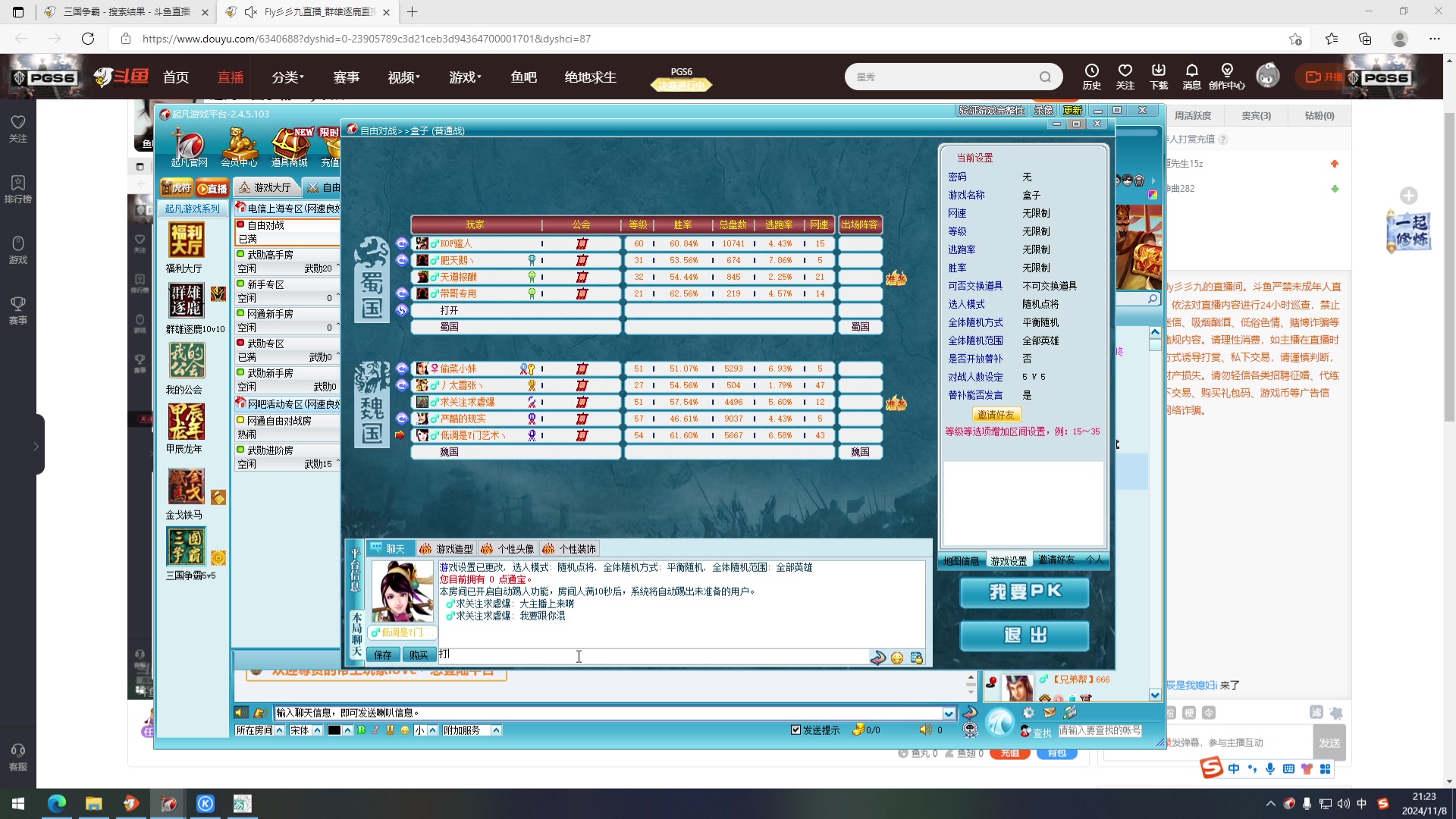1456x819 pixels.
Task: Click 购买 button
Action: [x=419, y=655]
